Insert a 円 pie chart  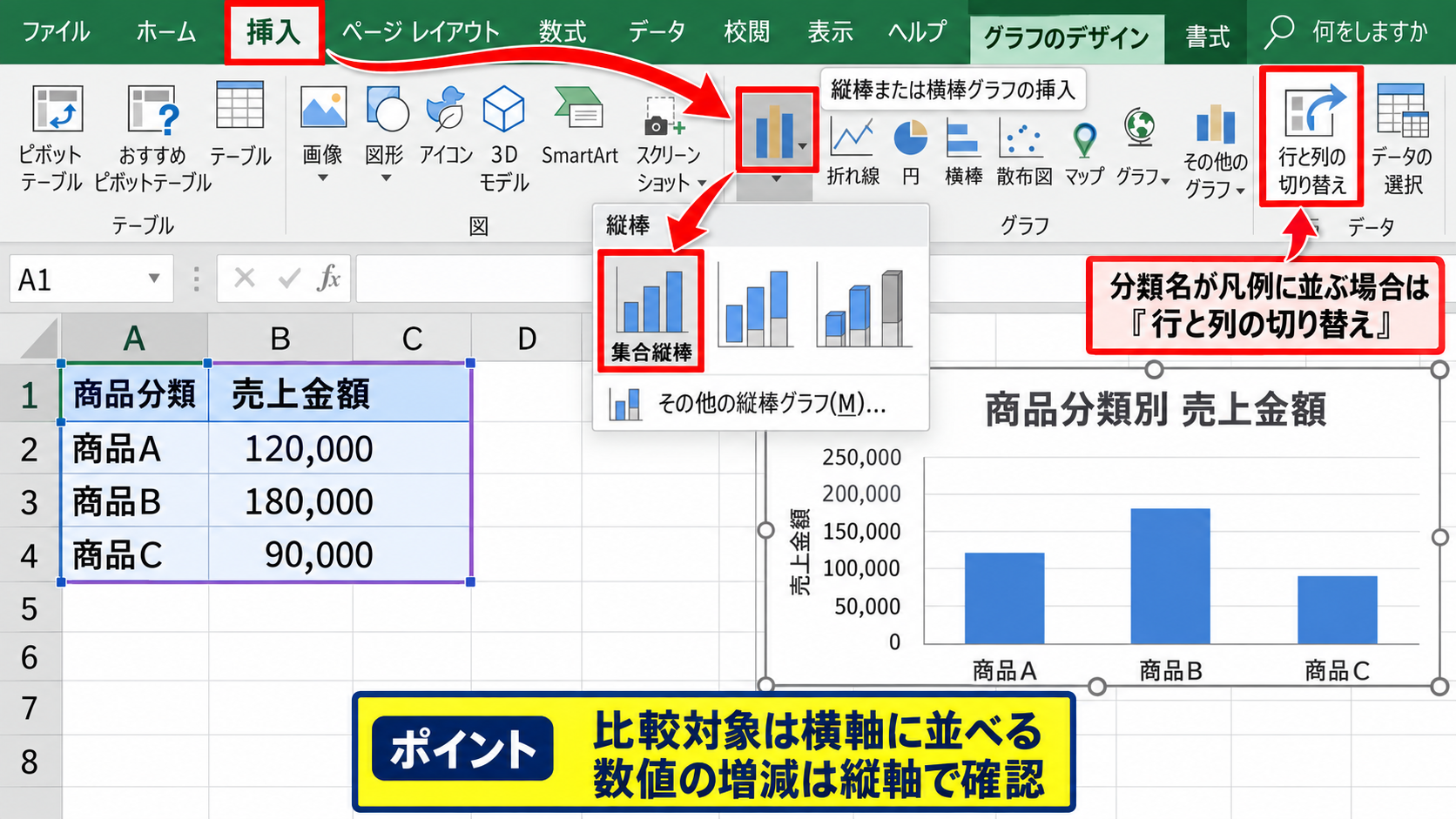coord(911,152)
